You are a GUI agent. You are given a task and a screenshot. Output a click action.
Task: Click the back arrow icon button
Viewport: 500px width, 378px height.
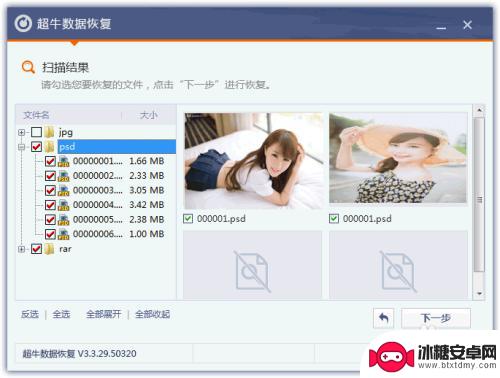pyautogui.click(x=383, y=318)
